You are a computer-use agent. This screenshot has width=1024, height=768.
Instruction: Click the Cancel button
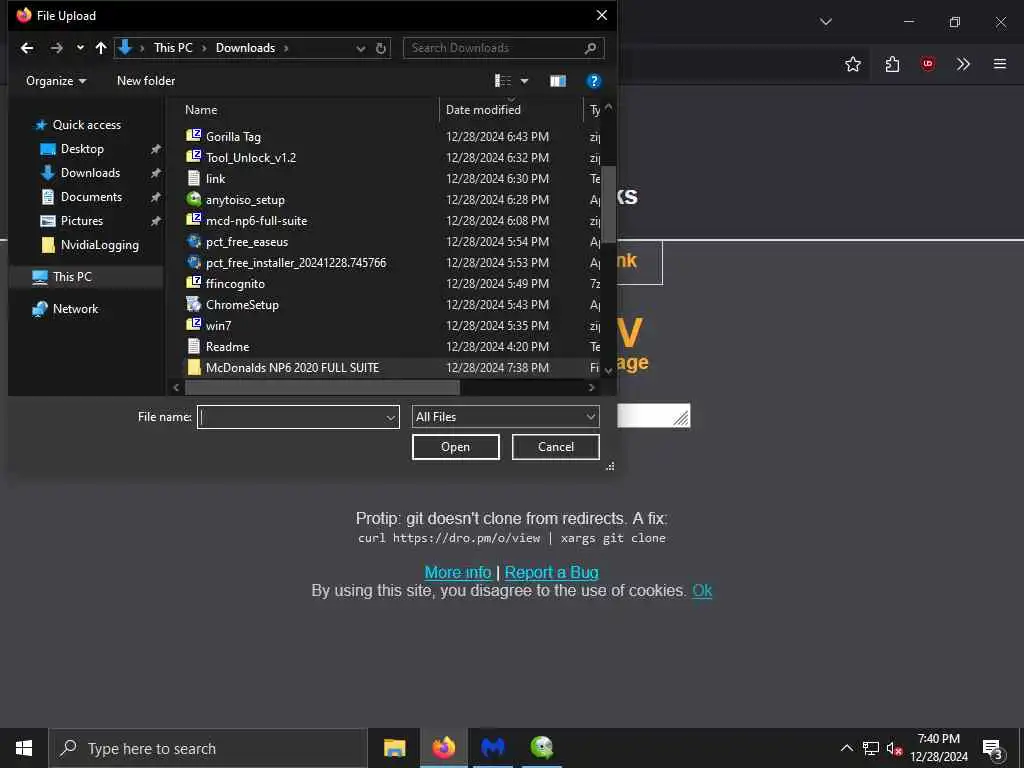556,447
